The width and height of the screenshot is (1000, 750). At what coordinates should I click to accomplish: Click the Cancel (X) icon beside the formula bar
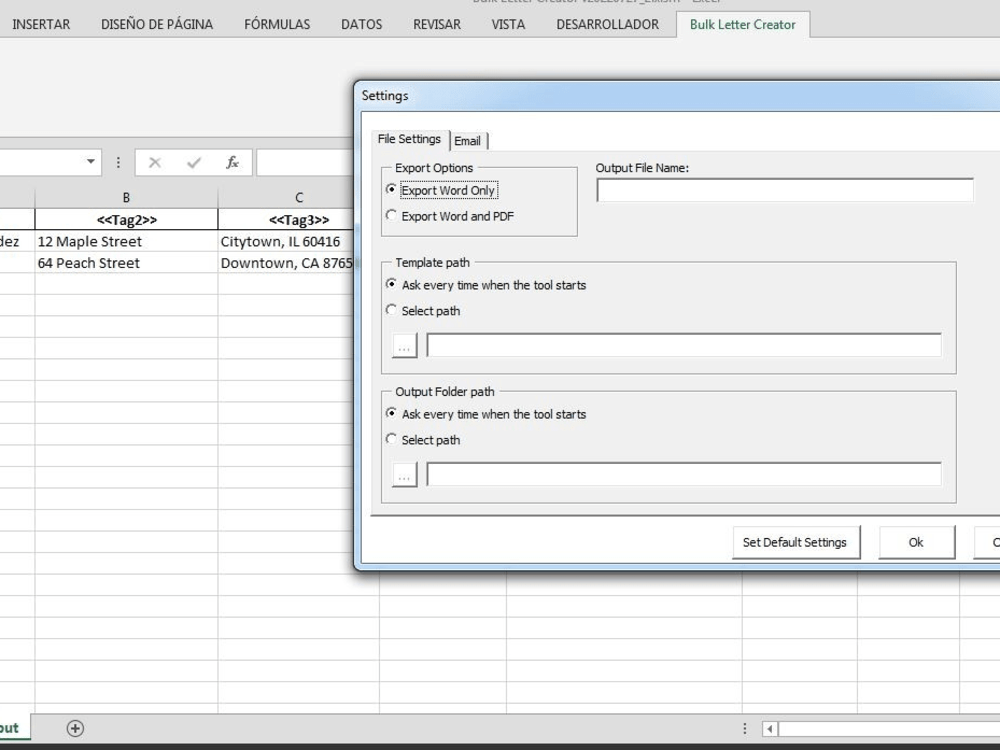pyautogui.click(x=153, y=162)
